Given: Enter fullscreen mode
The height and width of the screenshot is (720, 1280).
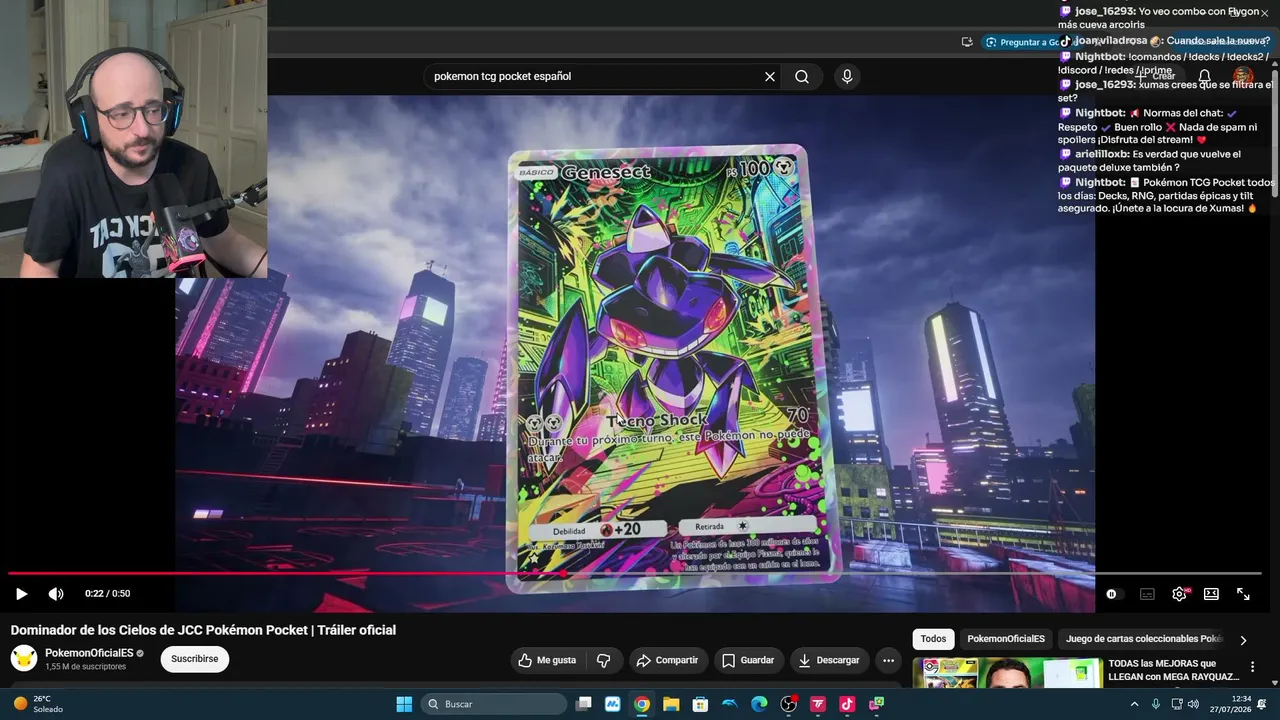Looking at the screenshot, I should (x=1243, y=594).
